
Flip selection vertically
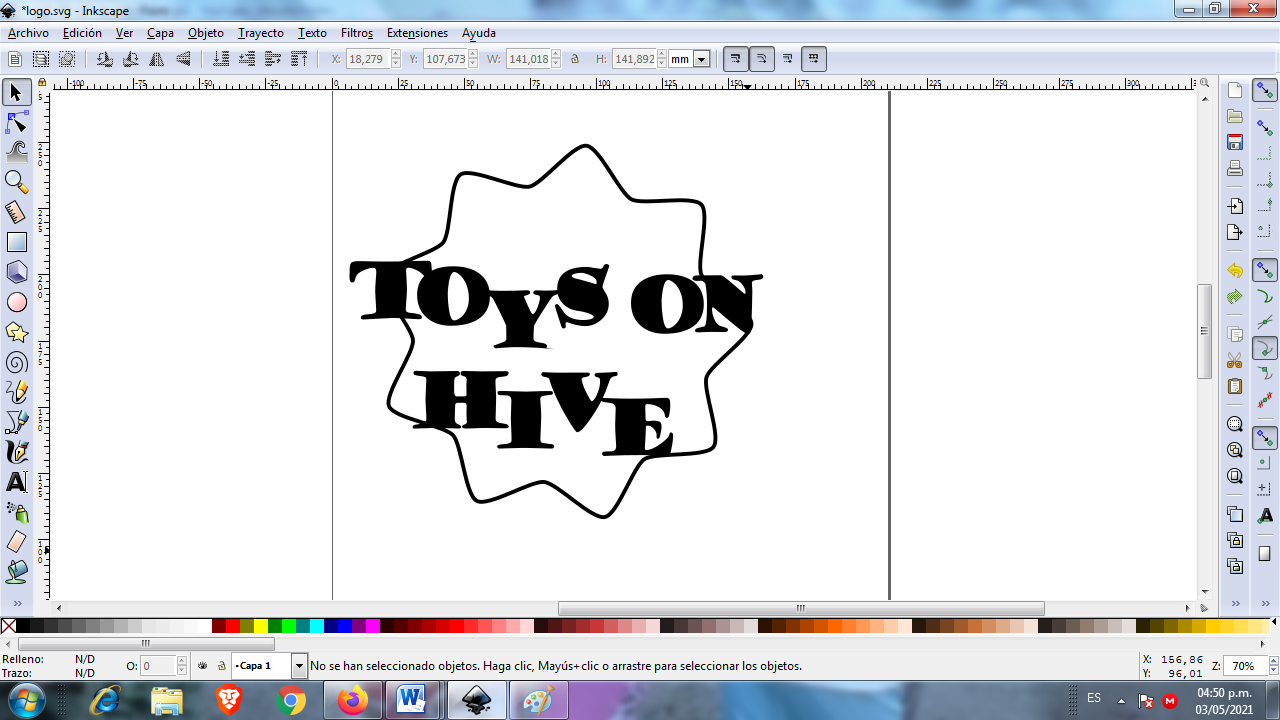[x=183, y=59]
